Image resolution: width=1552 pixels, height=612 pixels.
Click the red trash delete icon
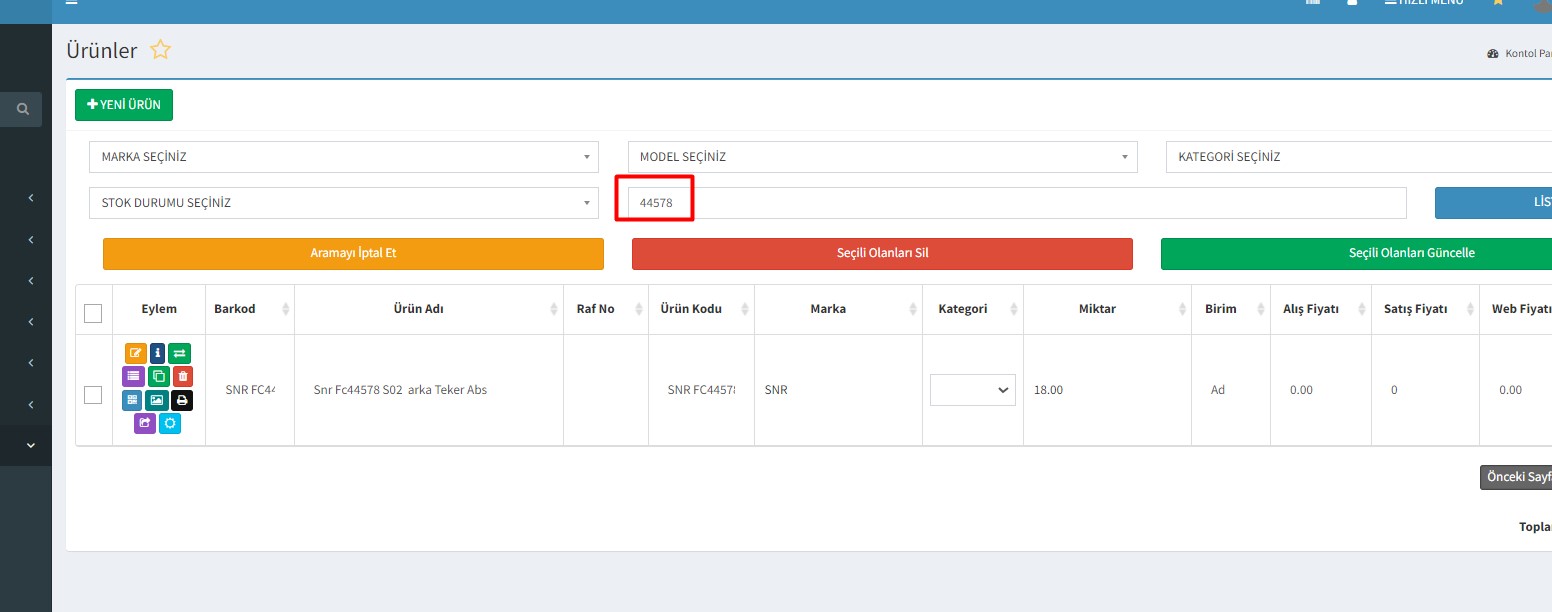click(182, 377)
